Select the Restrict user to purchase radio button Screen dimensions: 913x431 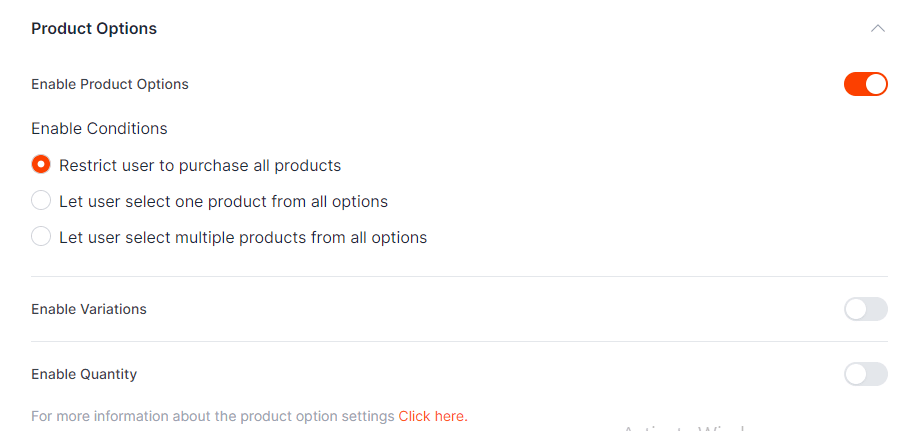tap(41, 165)
